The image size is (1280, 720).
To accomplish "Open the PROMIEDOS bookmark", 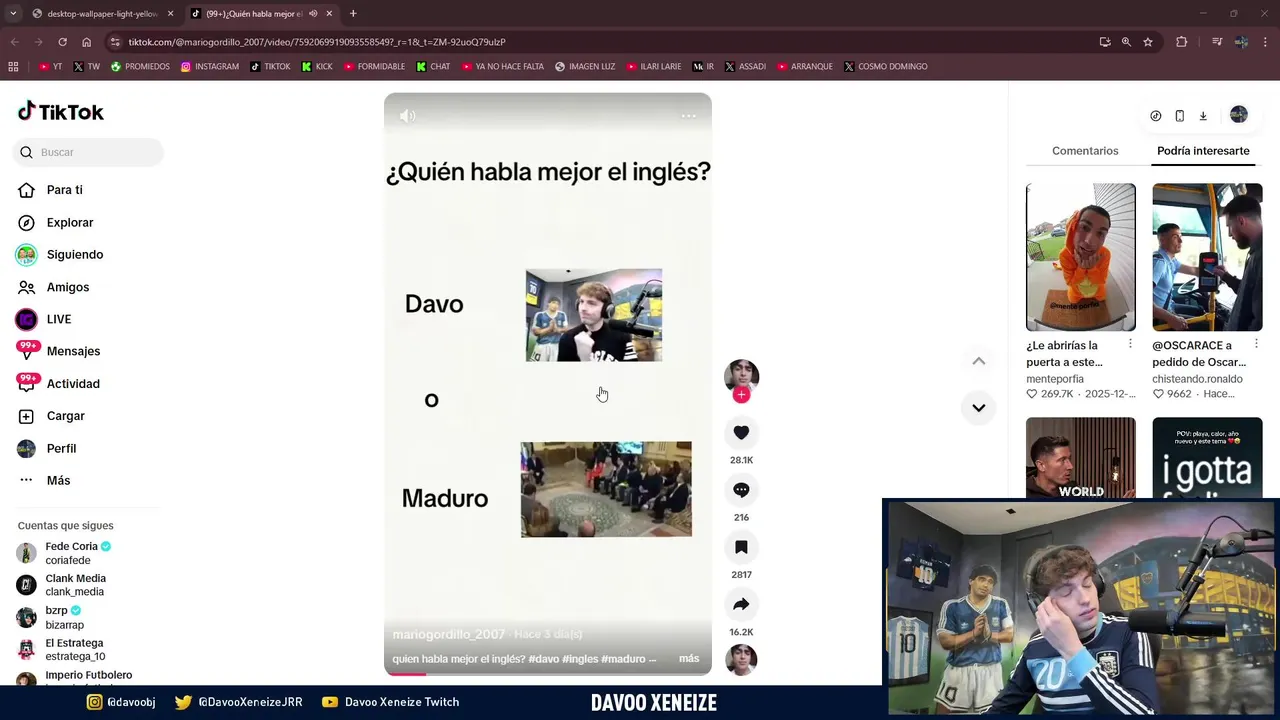I will [140, 67].
